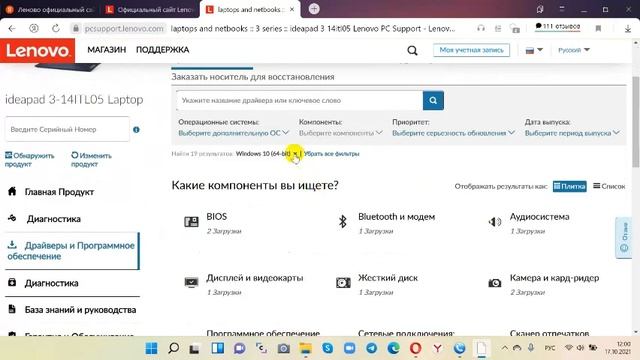Expand Операционные системы dropdown

point(233,133)
